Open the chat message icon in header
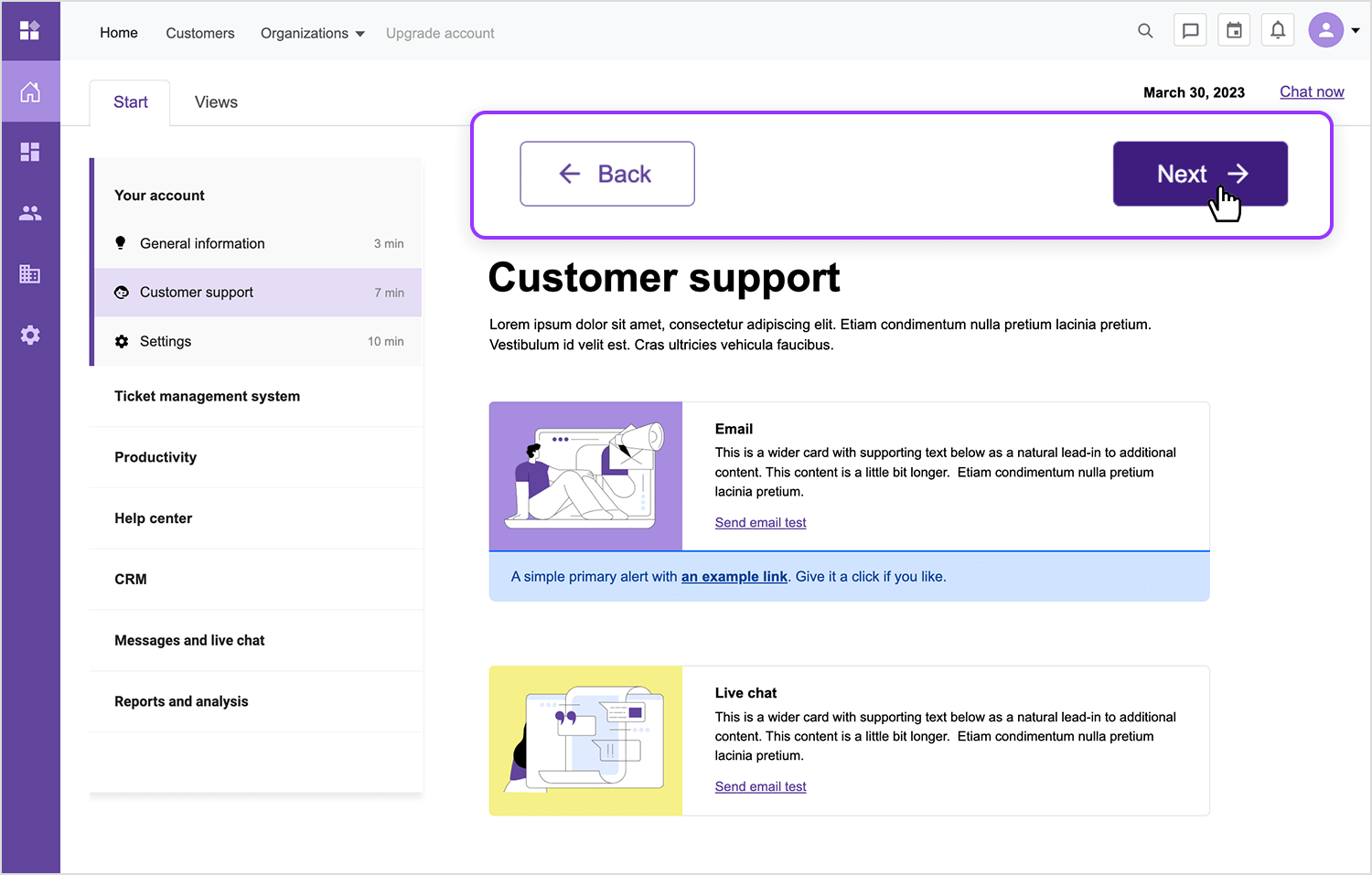Image resolution: width=1372 pixels, height=875 pixels. tap(1190, 30)
